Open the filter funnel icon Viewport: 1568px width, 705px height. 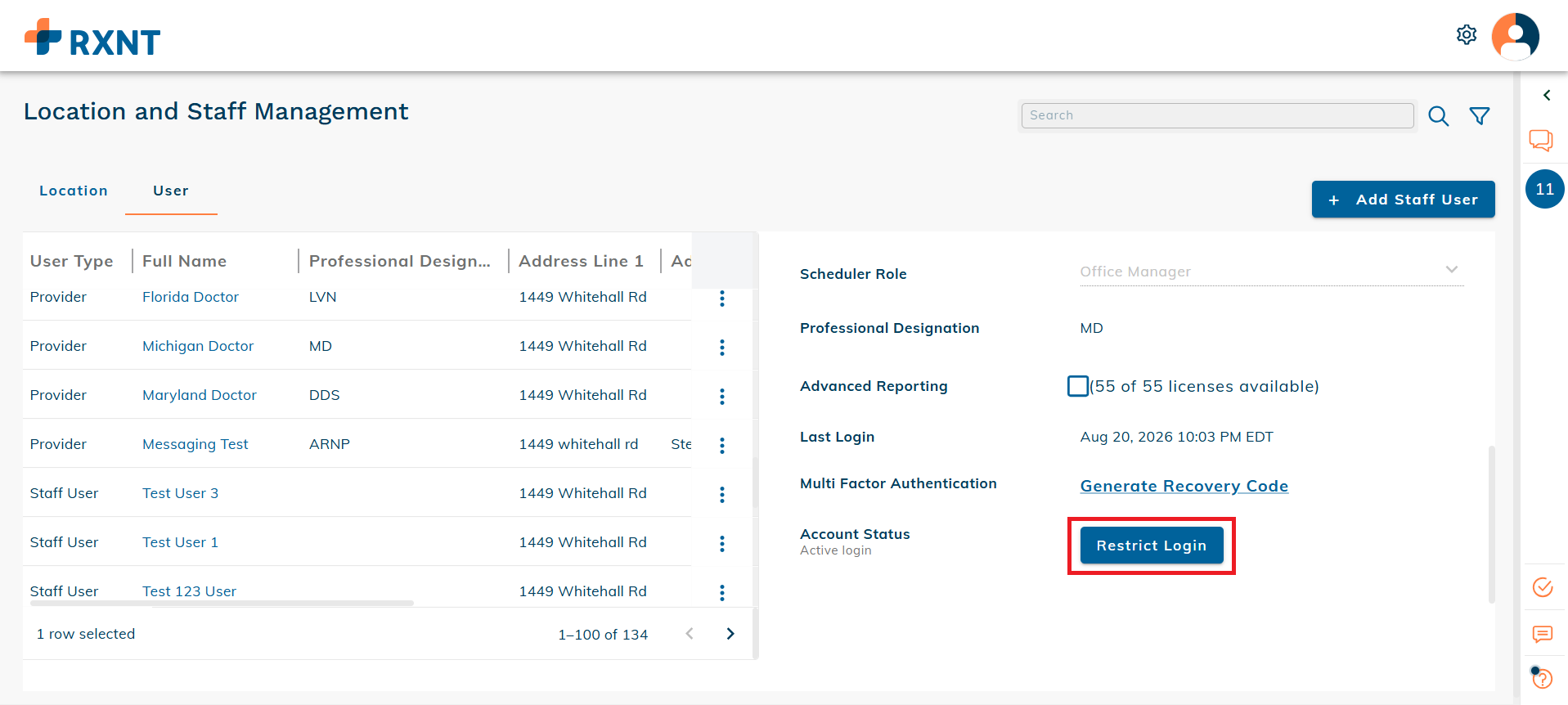1480,116
